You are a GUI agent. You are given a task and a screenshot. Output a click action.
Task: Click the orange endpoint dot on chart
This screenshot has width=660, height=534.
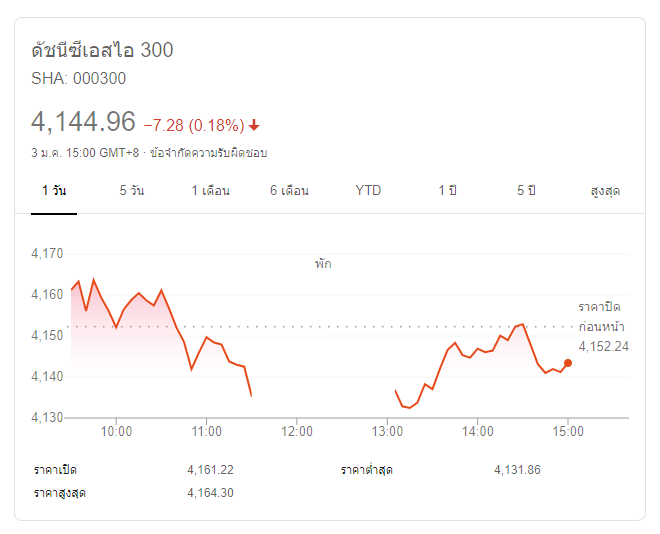pyautogui.click(x=568, y=363)
